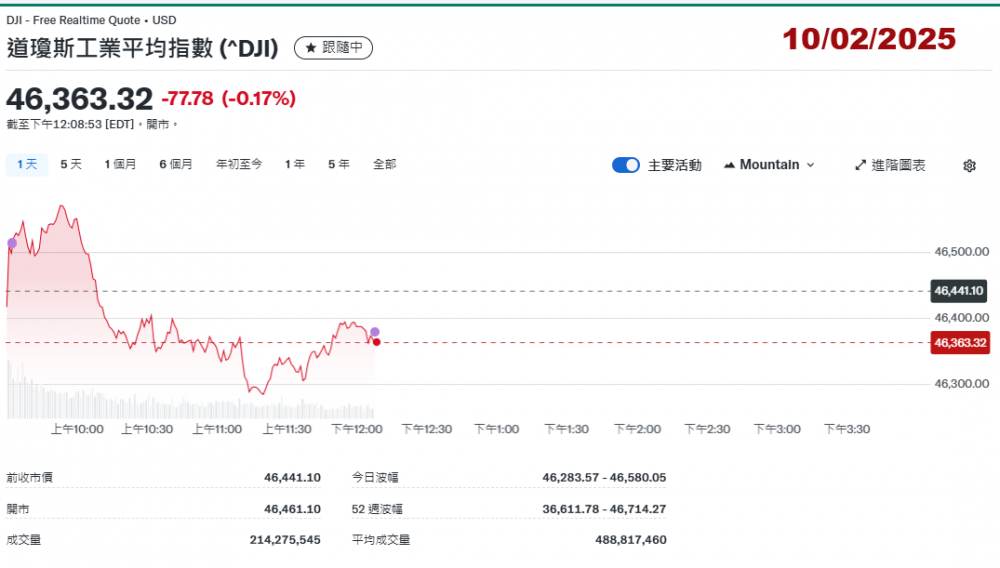Click the Mountain chart type icon
The width and height of the screenshot is (1000, 568).
tap(729, 165)
